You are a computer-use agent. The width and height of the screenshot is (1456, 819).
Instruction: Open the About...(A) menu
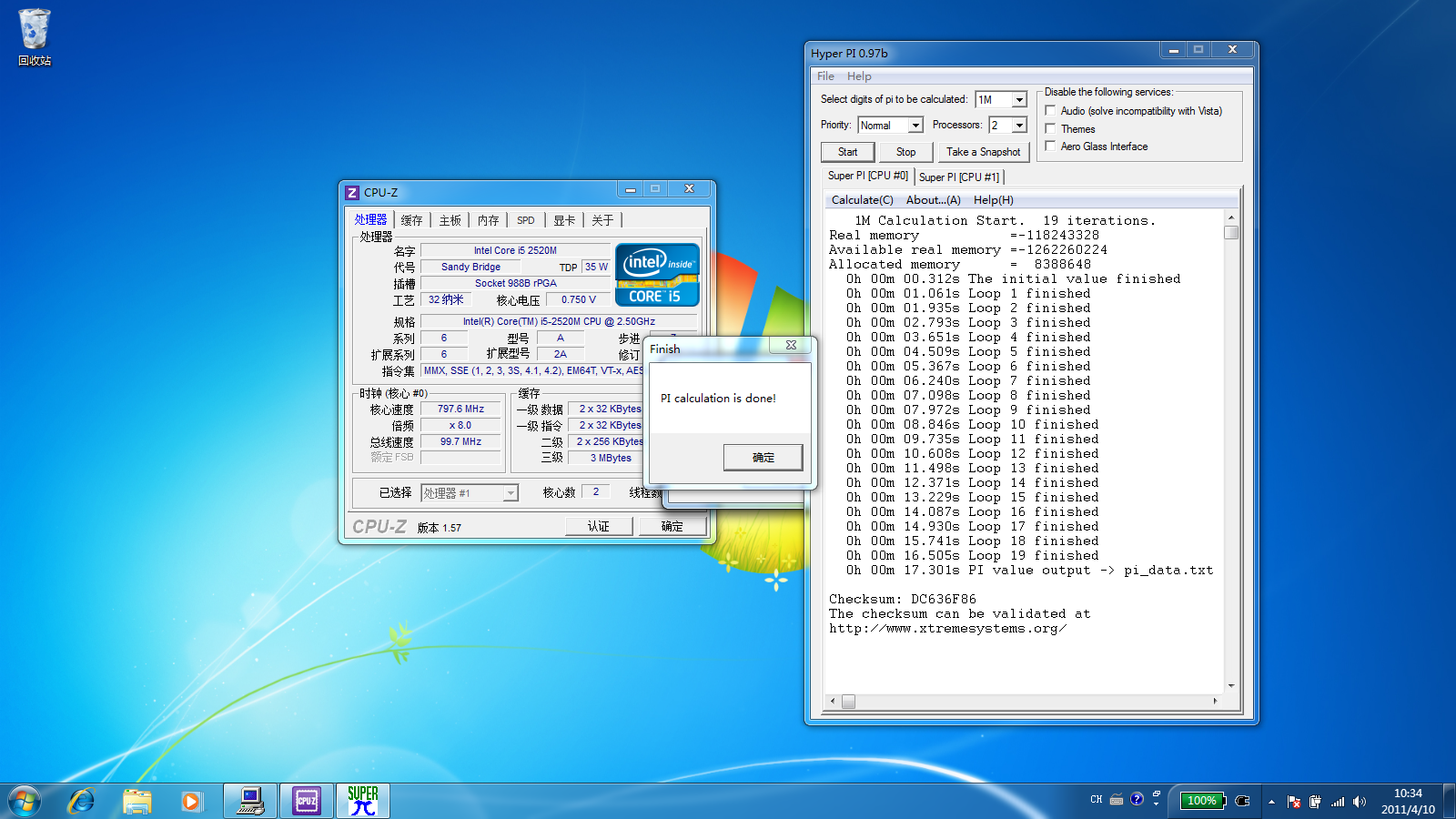click(x=933, y=200)
